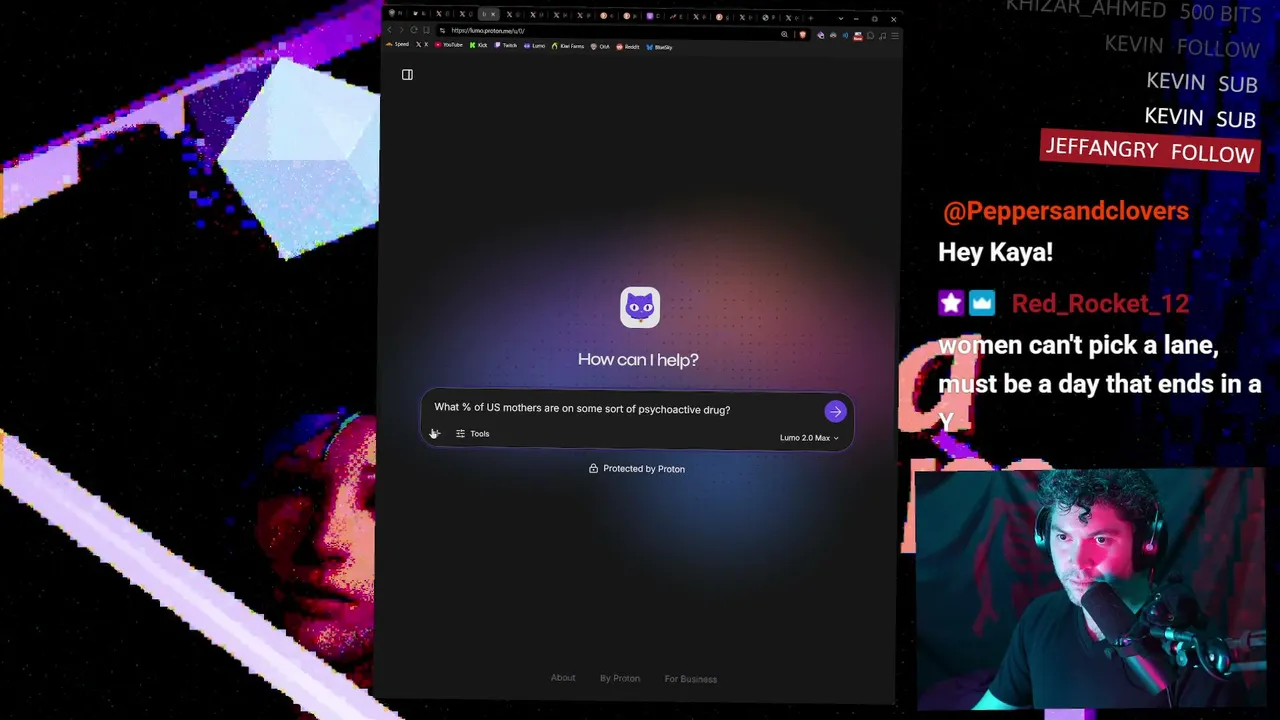Close the active Lumo tab
The image size is (1280, 720).
(x=493, y=14)
